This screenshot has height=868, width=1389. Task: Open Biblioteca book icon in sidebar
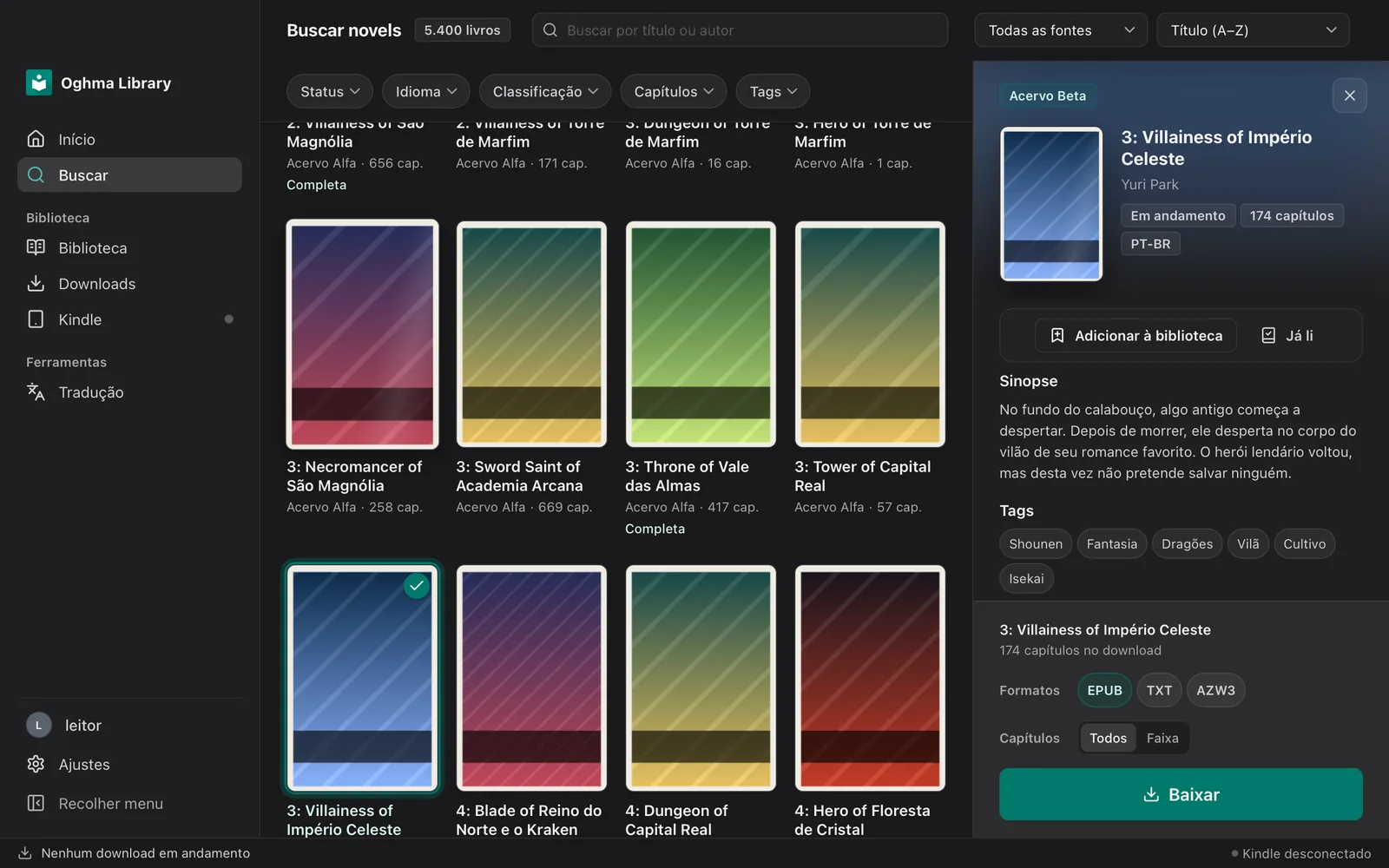pos(36,247)
